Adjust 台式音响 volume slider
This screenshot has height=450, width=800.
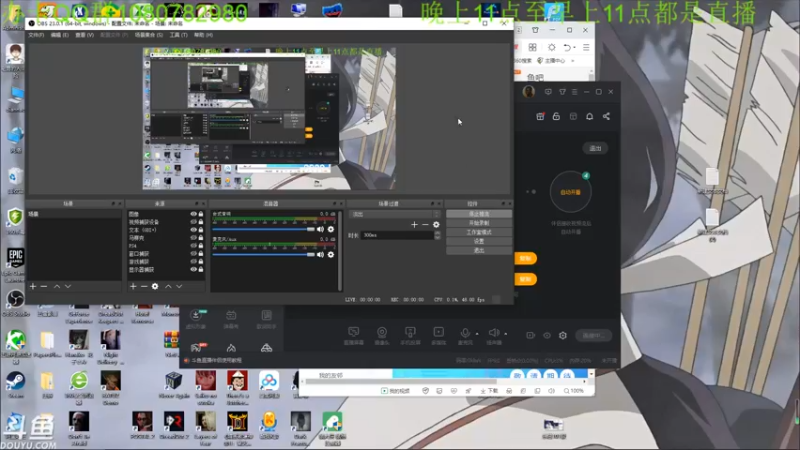(263, 230)
